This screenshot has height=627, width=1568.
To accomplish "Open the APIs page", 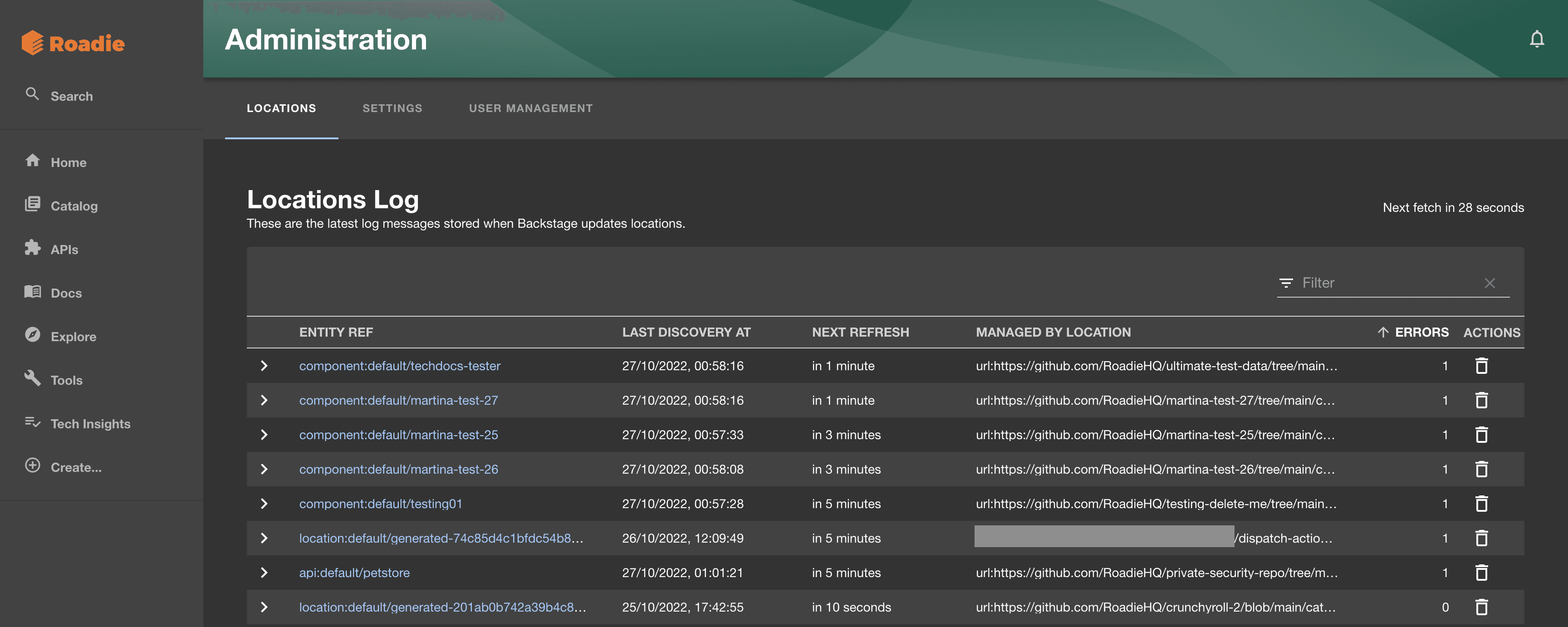I will [51, 249].
